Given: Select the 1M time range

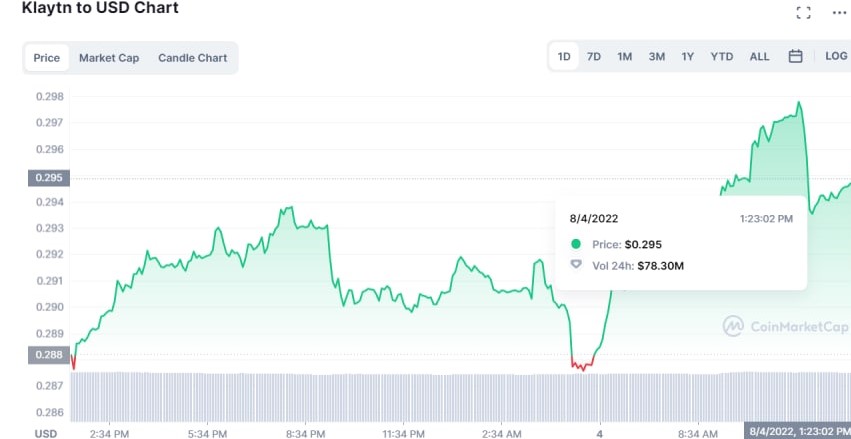Looking at the screenshot, I should point(625,56).
